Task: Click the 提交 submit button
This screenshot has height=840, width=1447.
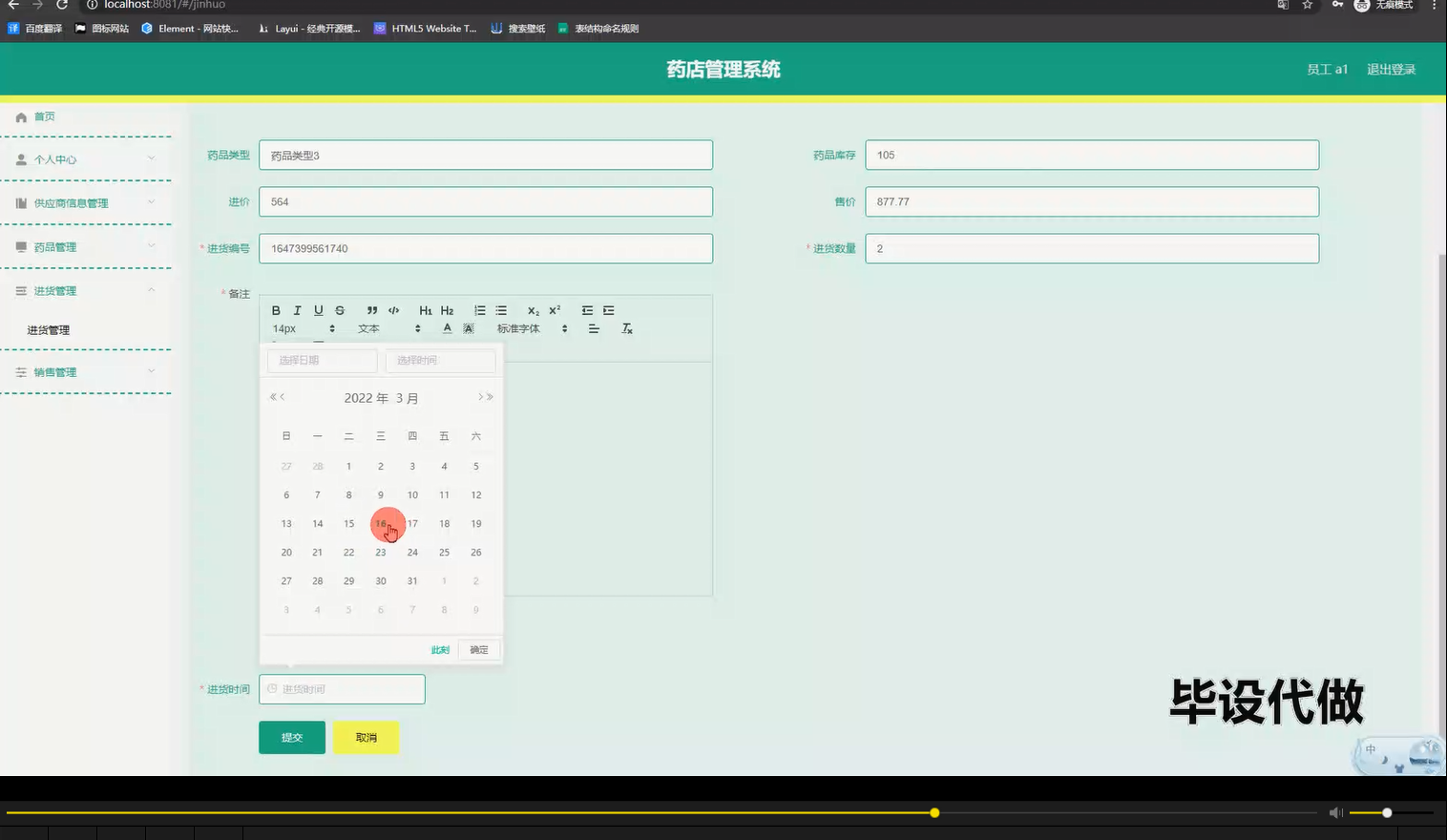Action: point(292,737)
